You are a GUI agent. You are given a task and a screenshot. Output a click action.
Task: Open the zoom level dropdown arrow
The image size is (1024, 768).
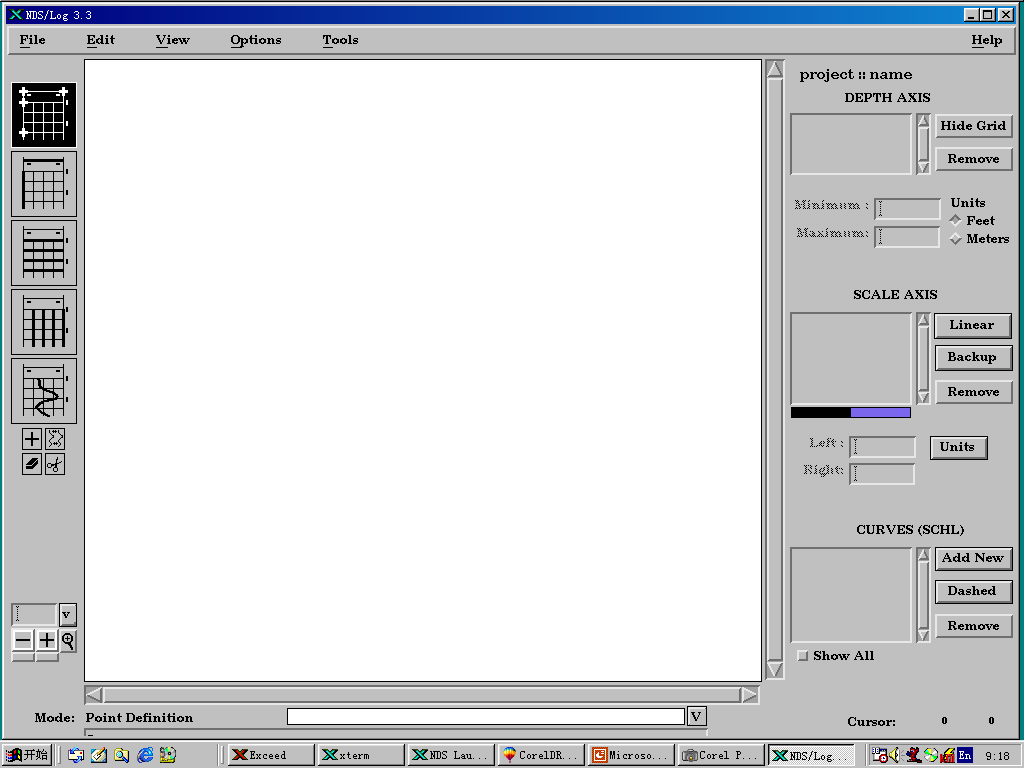[67, 615]
